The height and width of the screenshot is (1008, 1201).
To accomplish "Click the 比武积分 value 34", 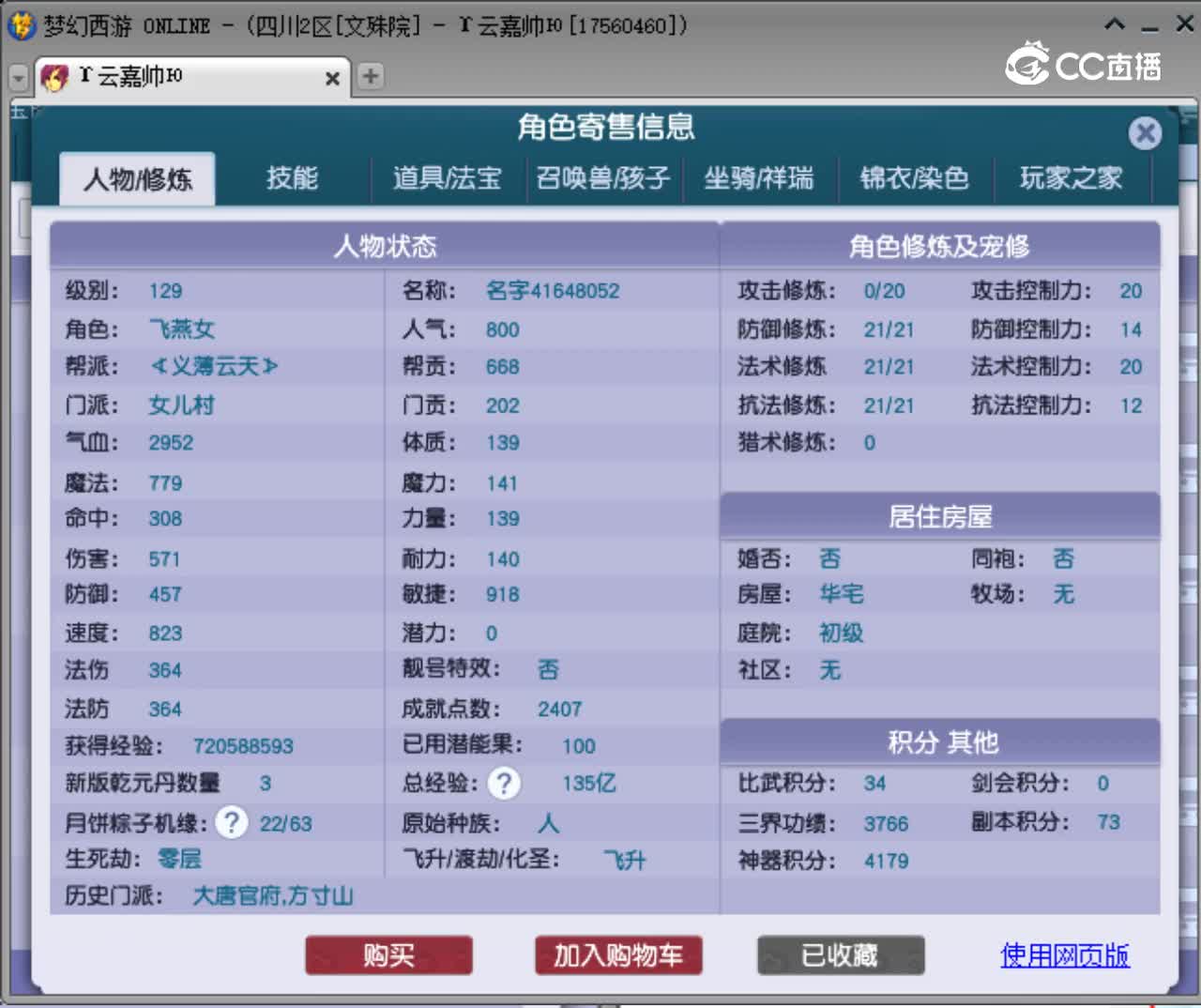I will pos(874,783).
